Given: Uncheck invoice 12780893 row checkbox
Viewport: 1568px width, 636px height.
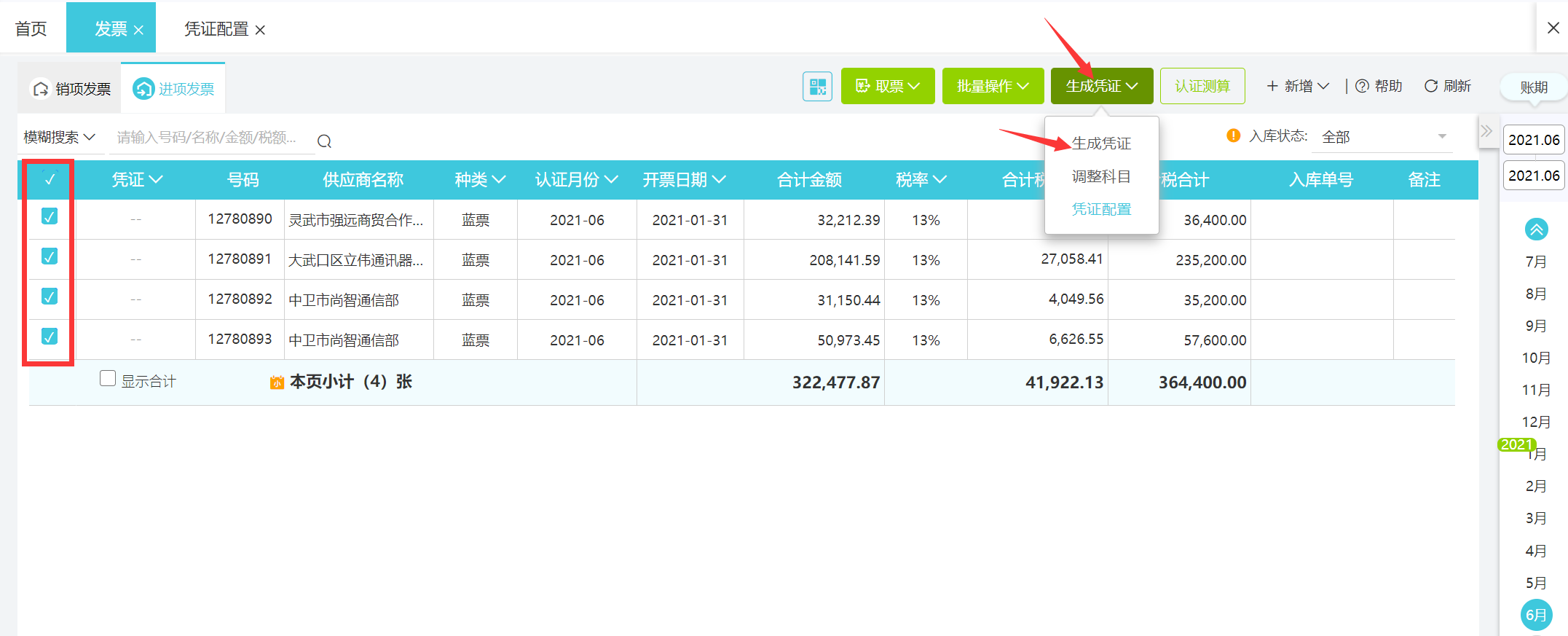Looking at the screenshot, I should pos(50,337).
